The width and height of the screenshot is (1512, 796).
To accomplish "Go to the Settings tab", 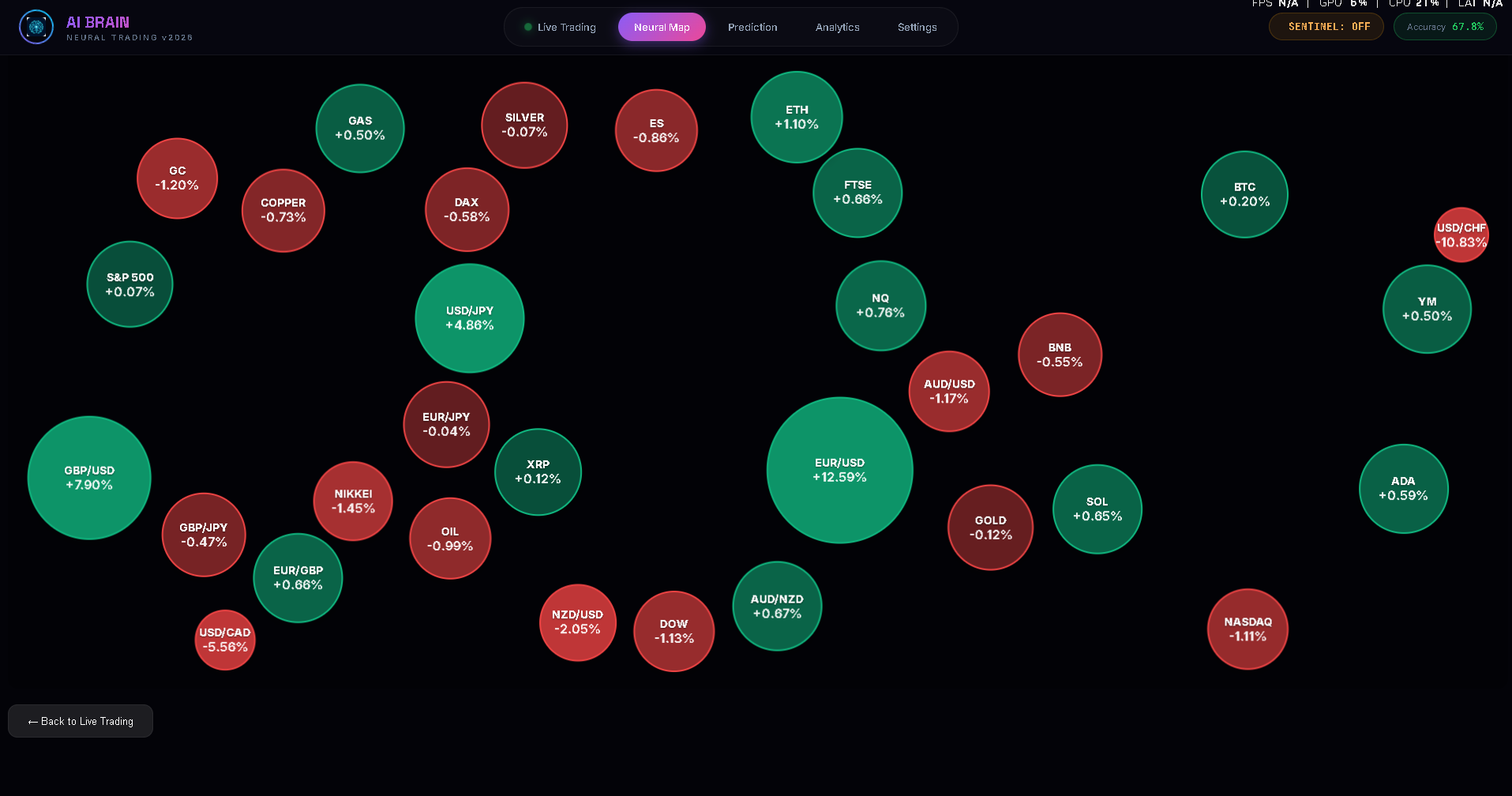I will coord(917,28).
